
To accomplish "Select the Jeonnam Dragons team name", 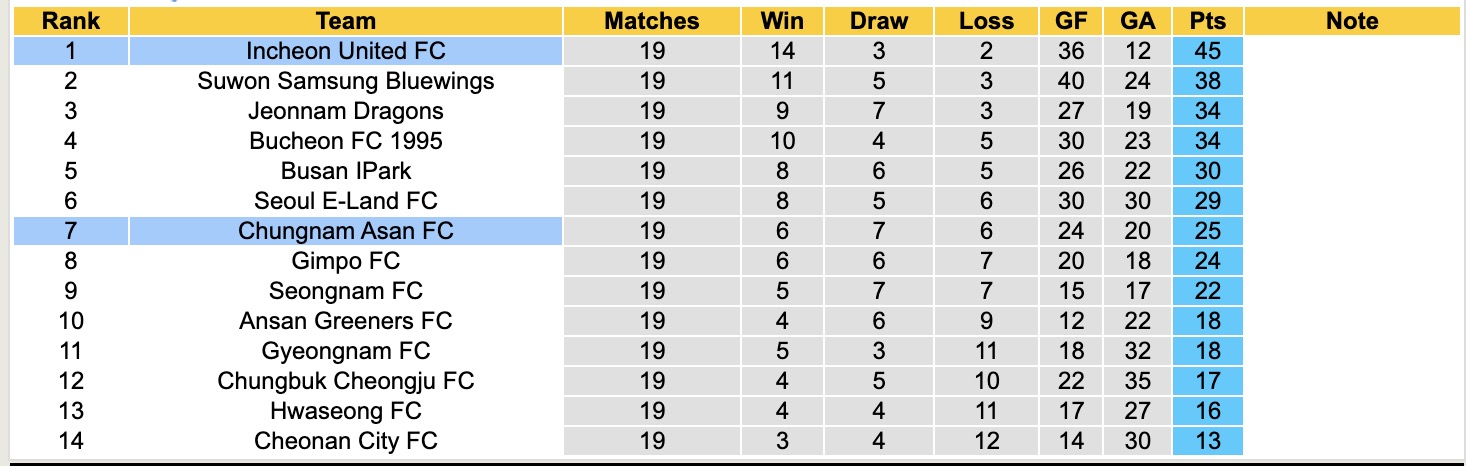I will (346, 111).
